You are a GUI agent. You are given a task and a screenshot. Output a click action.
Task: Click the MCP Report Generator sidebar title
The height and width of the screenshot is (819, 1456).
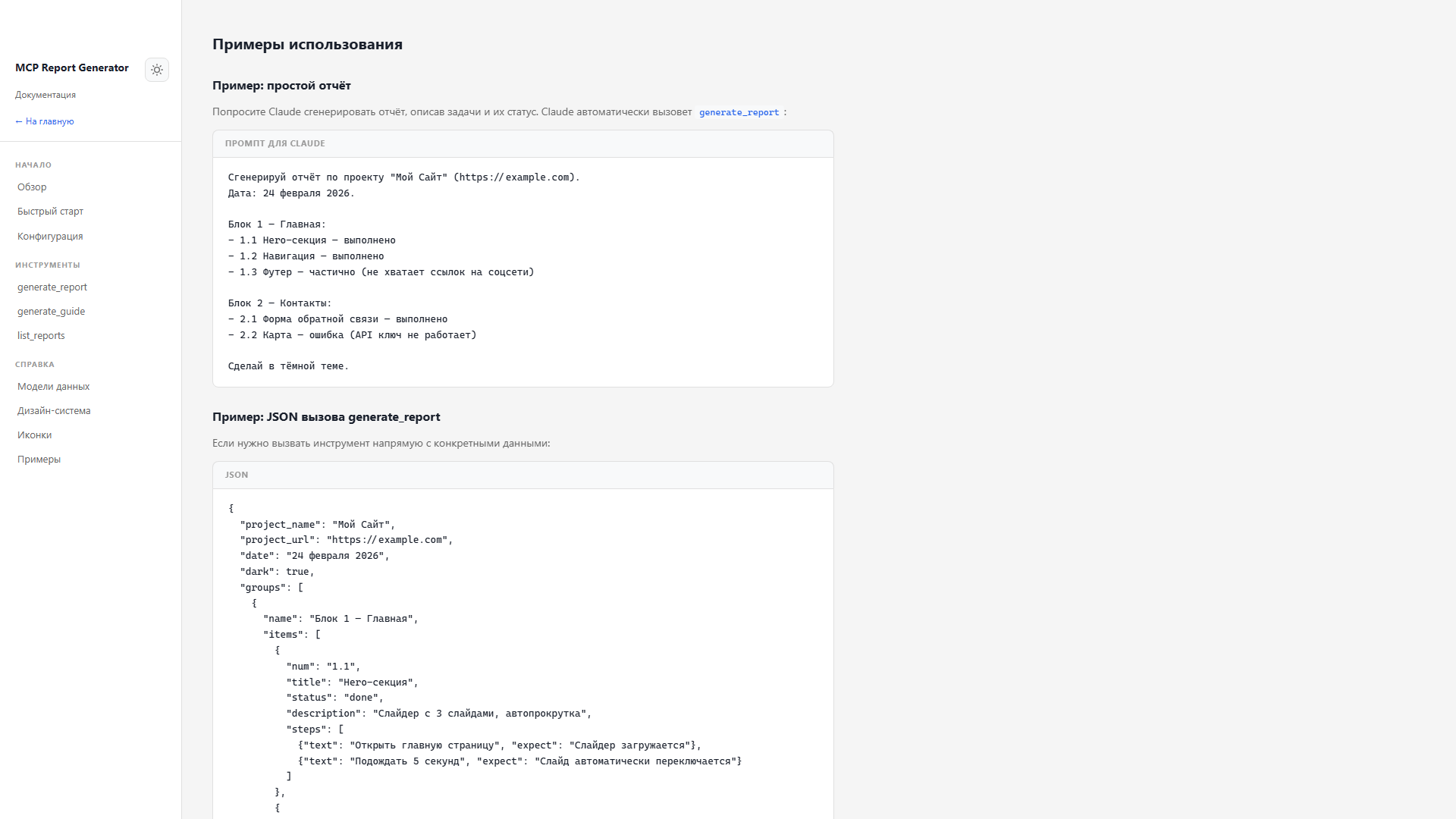tap(72, 67)
